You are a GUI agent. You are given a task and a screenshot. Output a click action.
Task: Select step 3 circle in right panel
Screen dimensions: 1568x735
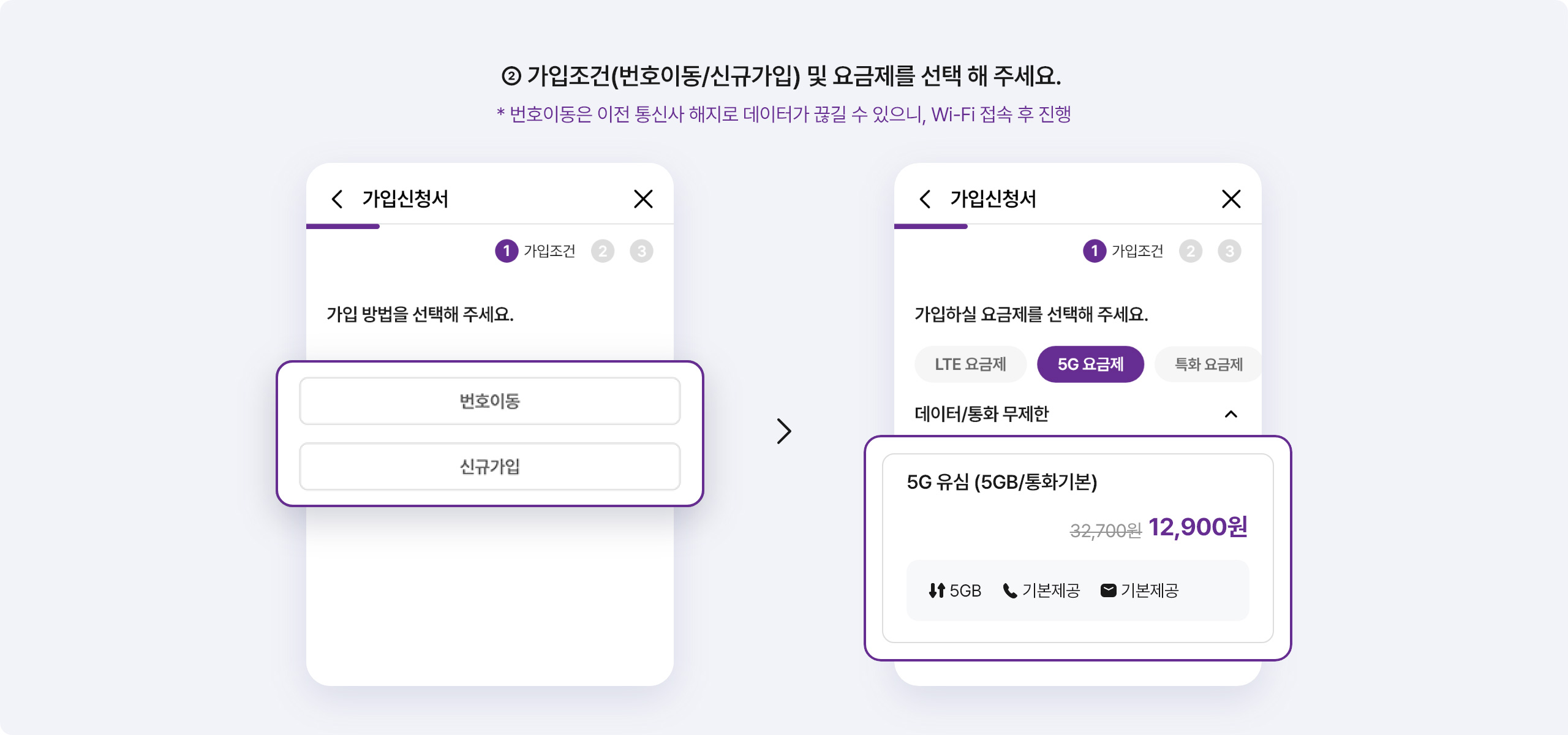coord(1229,251)
